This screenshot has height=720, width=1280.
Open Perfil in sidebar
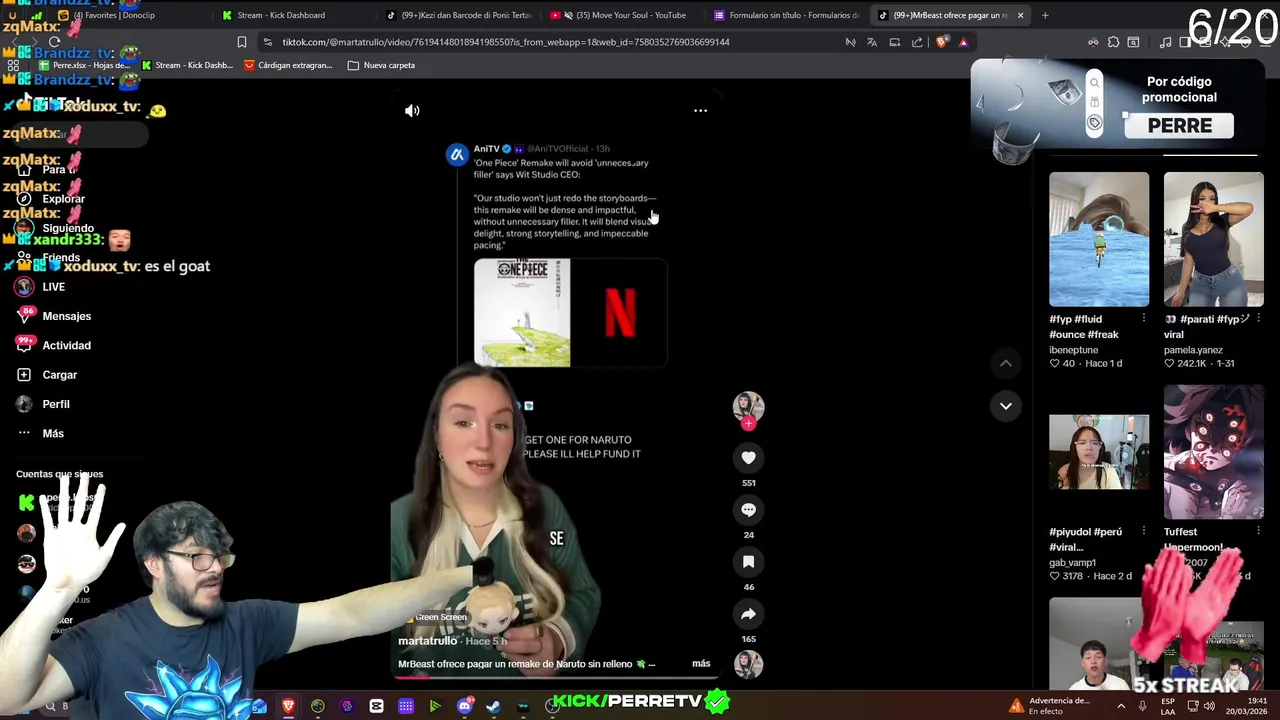point(43,404)
